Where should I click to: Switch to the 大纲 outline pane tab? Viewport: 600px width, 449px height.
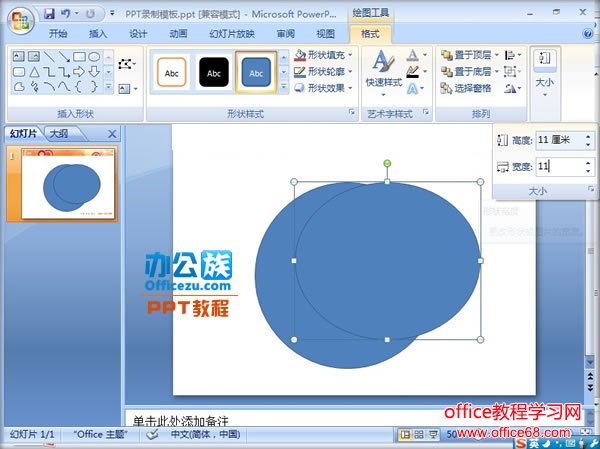point(59,134)
